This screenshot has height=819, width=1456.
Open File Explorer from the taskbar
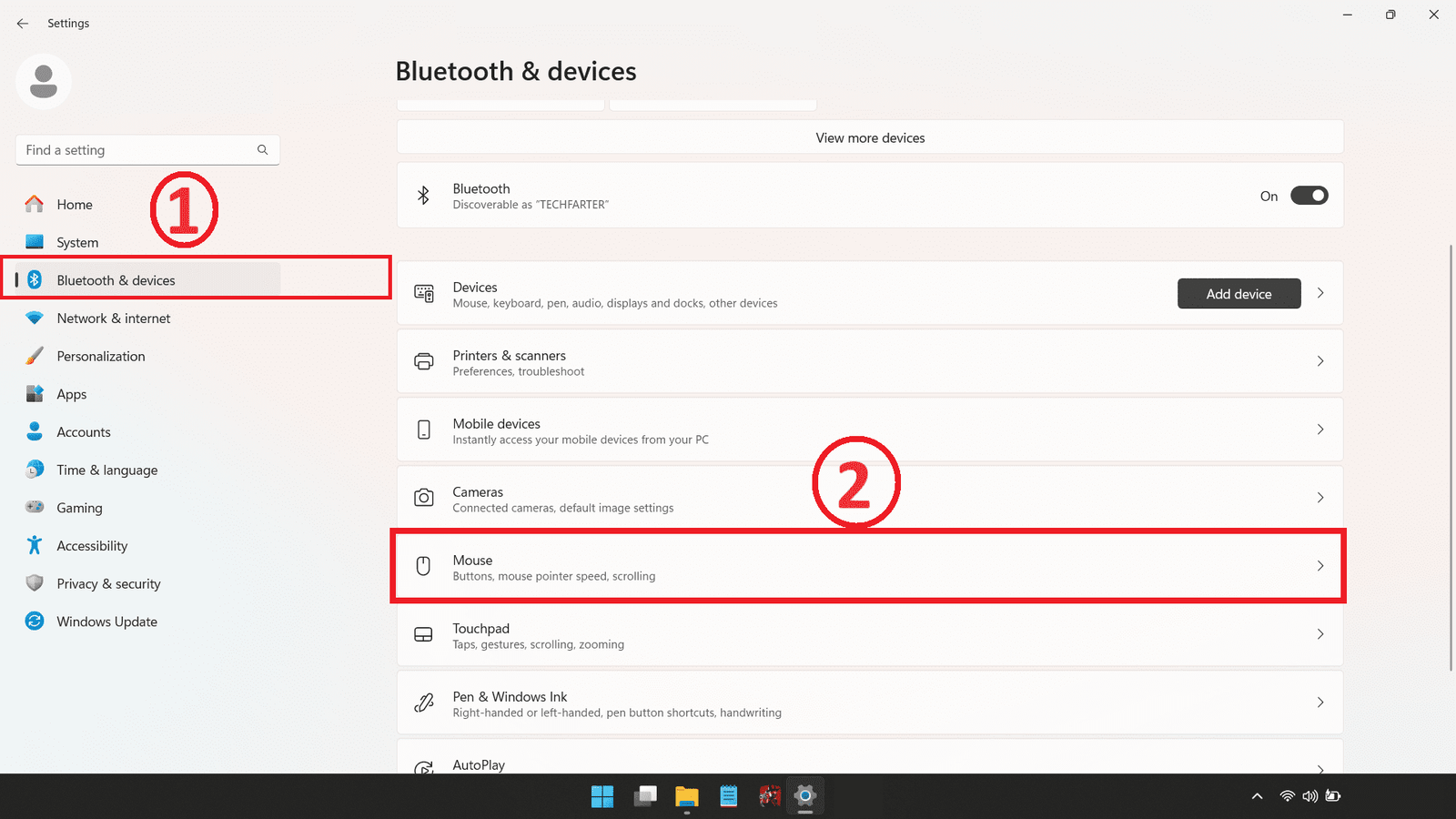[686, 797]
